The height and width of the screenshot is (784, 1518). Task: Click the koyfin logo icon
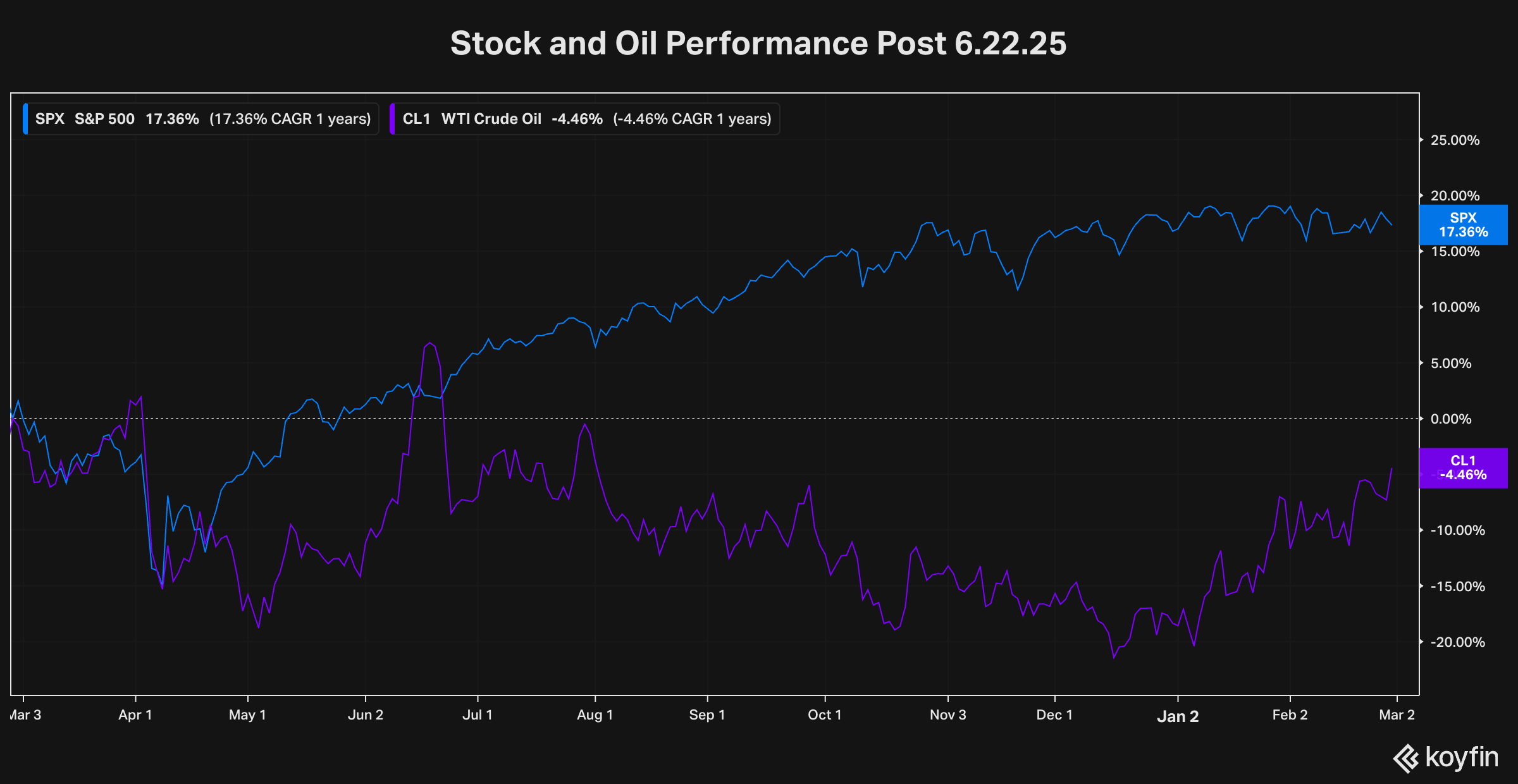click(x=1406, y=758)
